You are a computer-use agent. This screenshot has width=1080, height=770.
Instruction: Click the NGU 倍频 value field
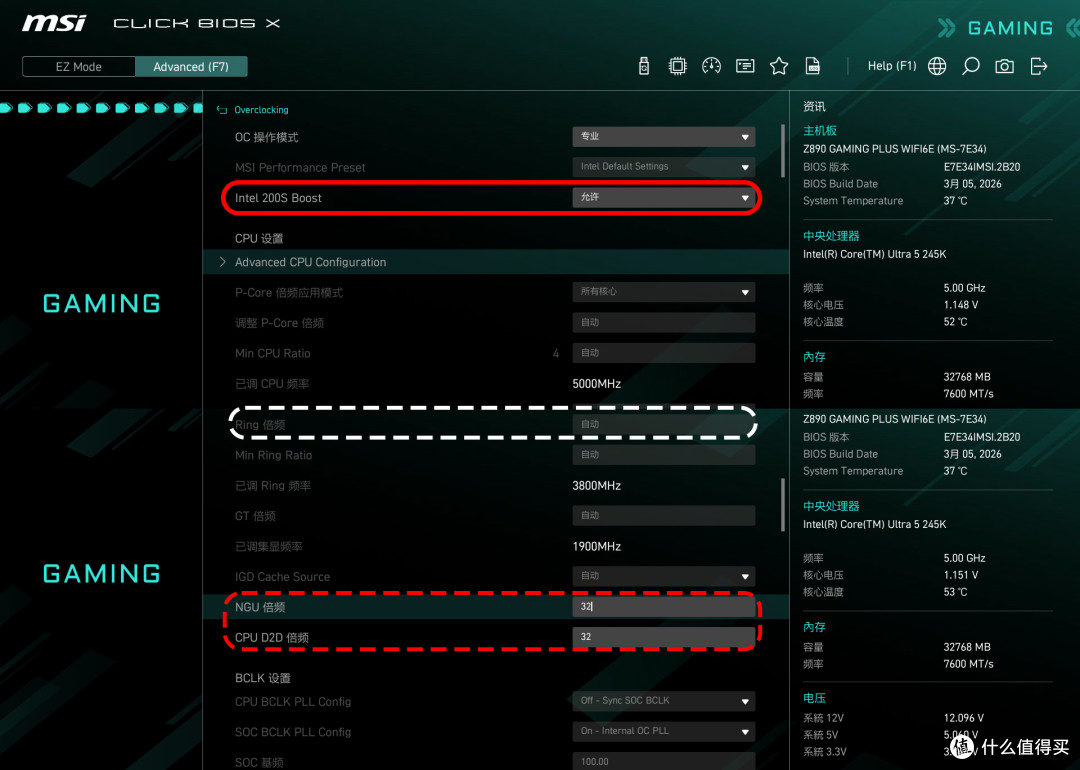pos(663,607)
